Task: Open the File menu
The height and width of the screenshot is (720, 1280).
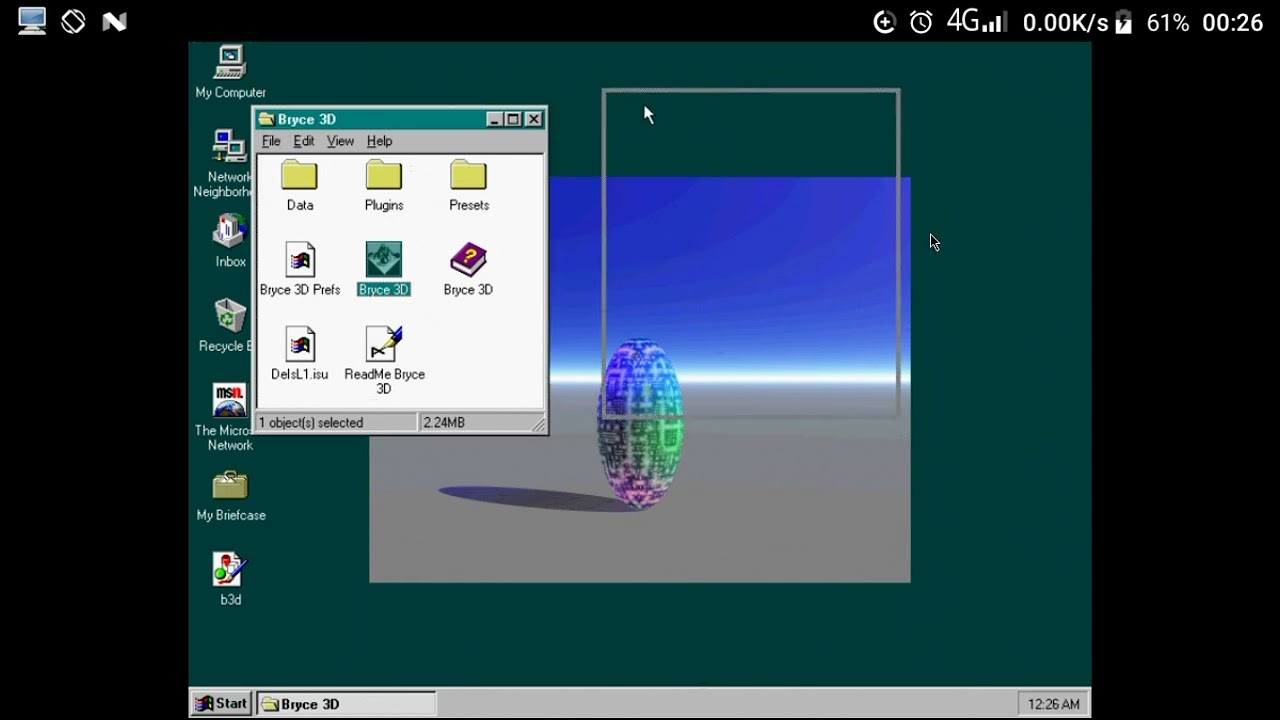Action: coord(271,141)
